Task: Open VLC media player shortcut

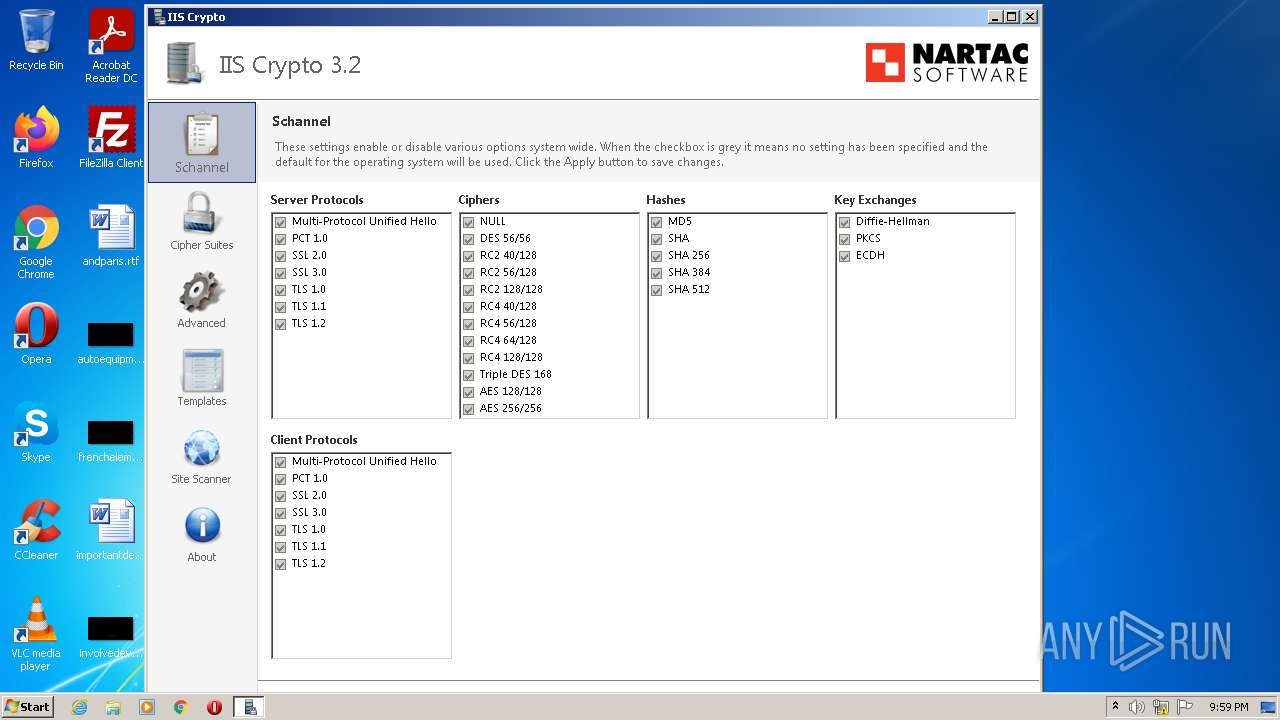Action: [36, 635]
